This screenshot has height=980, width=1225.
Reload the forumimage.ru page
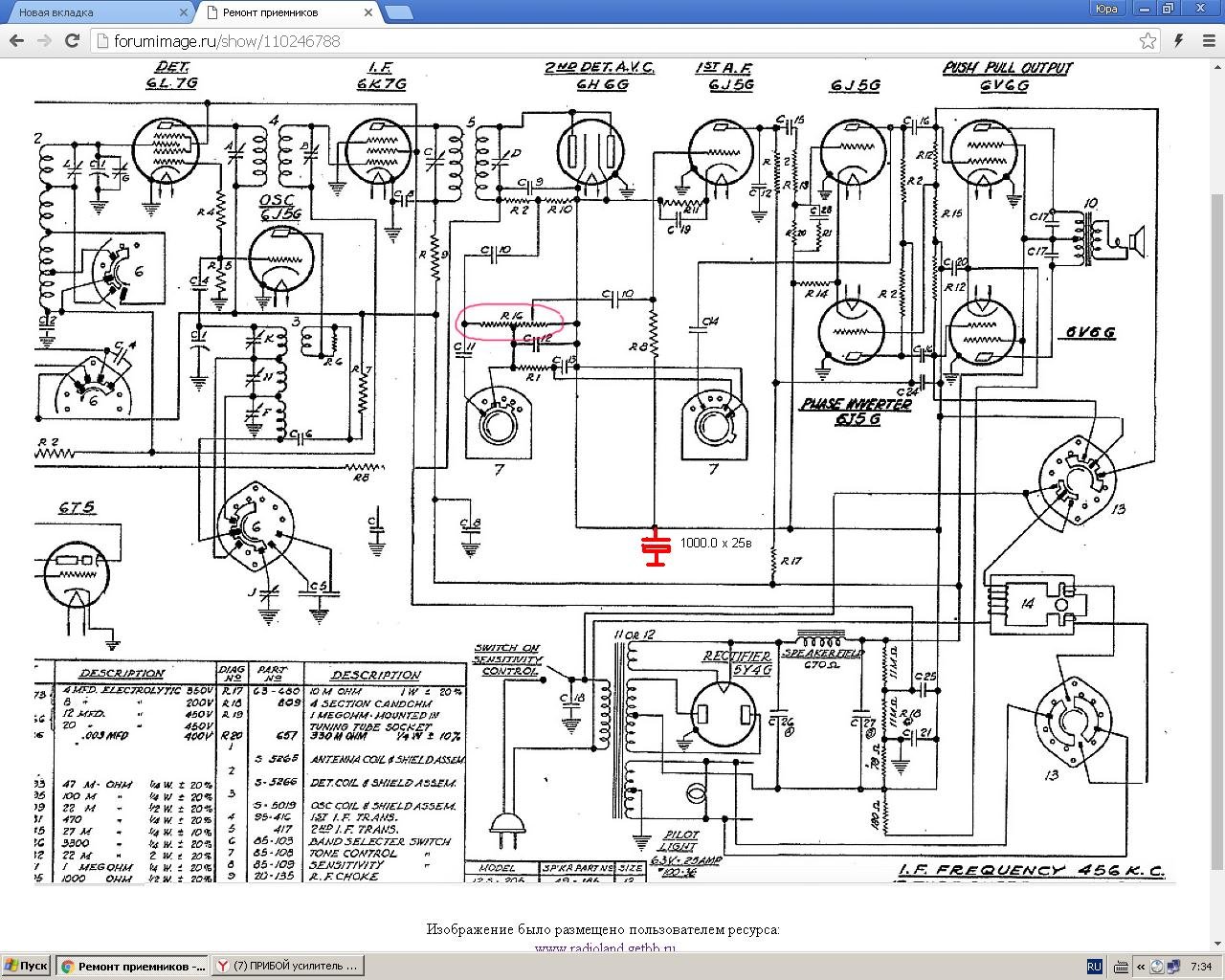[x=72, y=41]
